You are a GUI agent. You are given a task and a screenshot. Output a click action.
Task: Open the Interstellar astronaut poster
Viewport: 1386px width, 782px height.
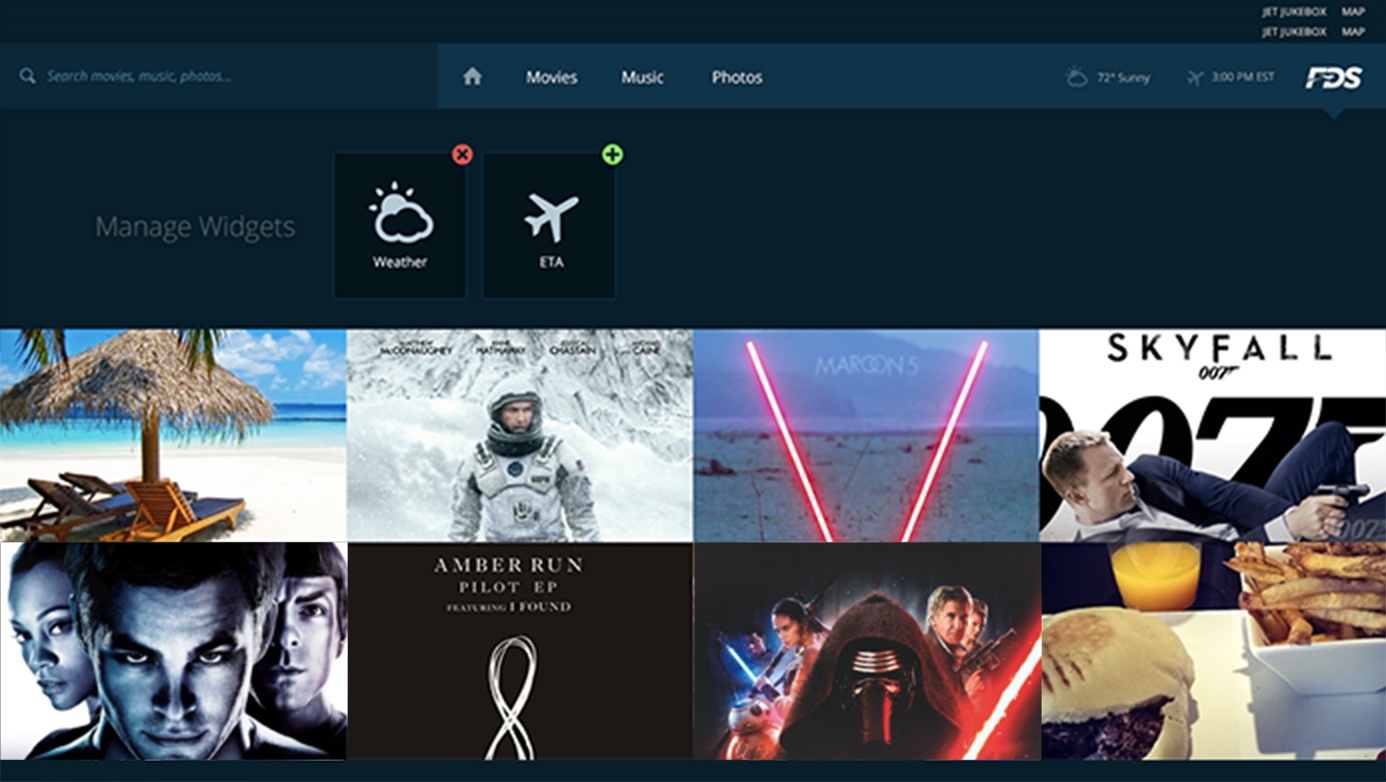[x=520, y=435]
